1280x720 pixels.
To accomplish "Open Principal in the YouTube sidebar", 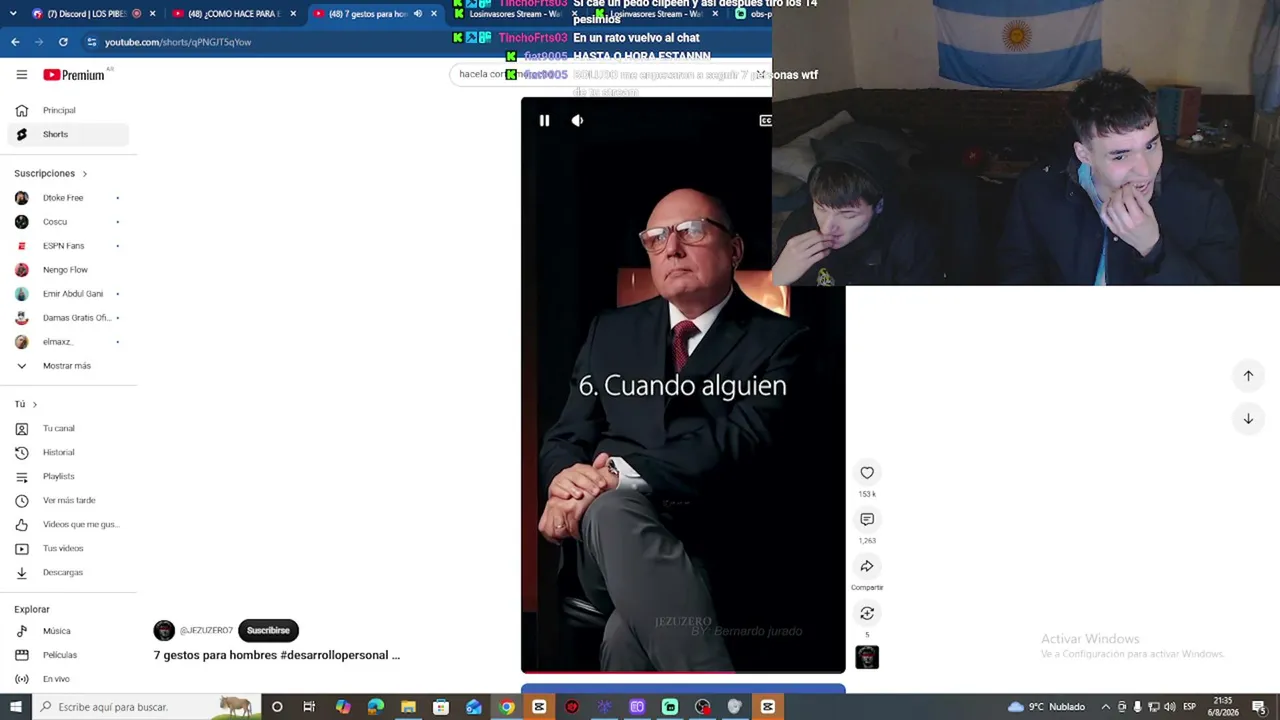I will 68,110.
